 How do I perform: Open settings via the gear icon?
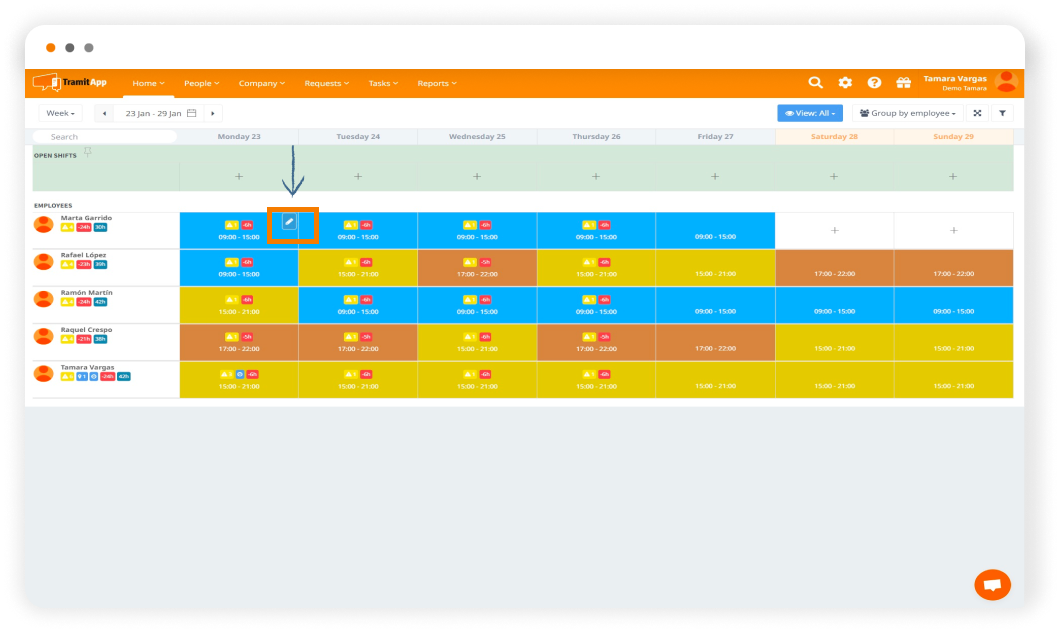click(845, 83)
